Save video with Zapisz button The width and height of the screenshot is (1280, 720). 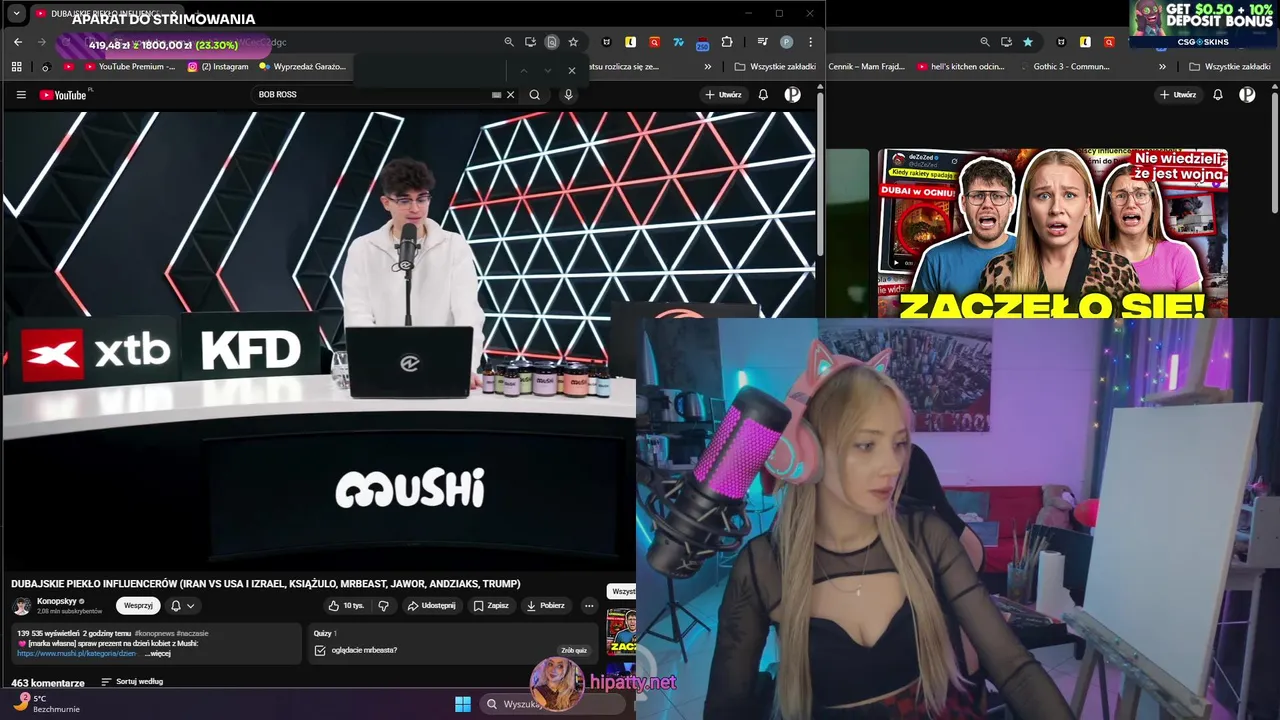click(x=491, y=606)
